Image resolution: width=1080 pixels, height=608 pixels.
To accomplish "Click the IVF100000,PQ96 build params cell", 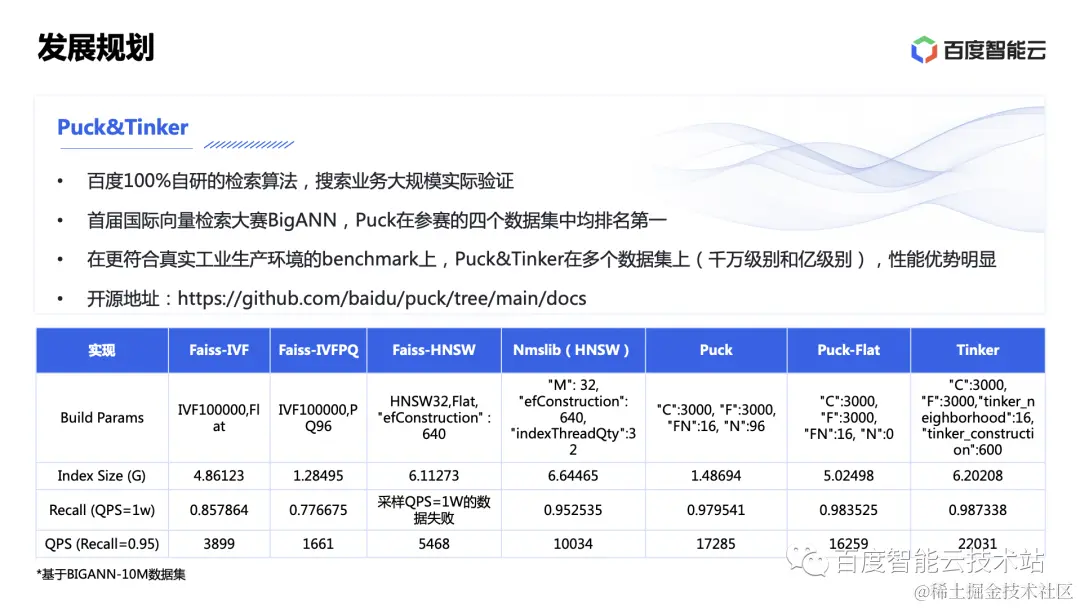I will click(x=318, y=418).
